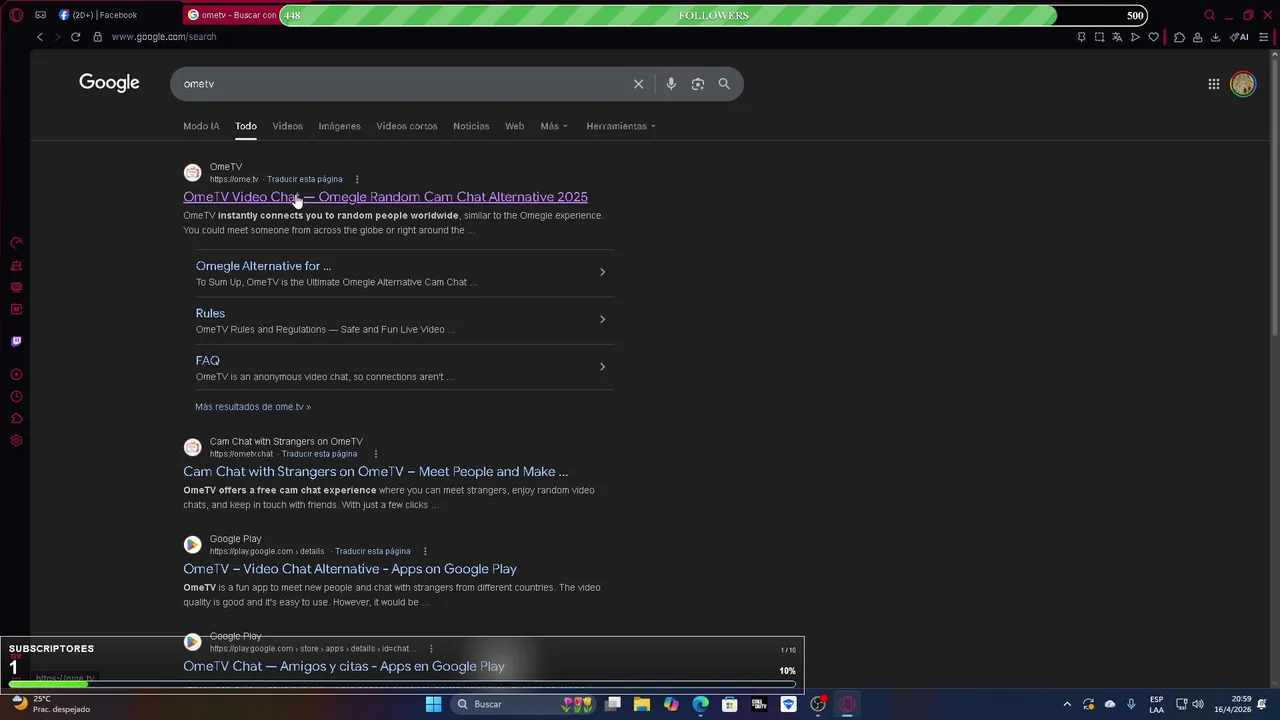1280x720 pixels.
Task: Reload the current page
Action: 75,37
